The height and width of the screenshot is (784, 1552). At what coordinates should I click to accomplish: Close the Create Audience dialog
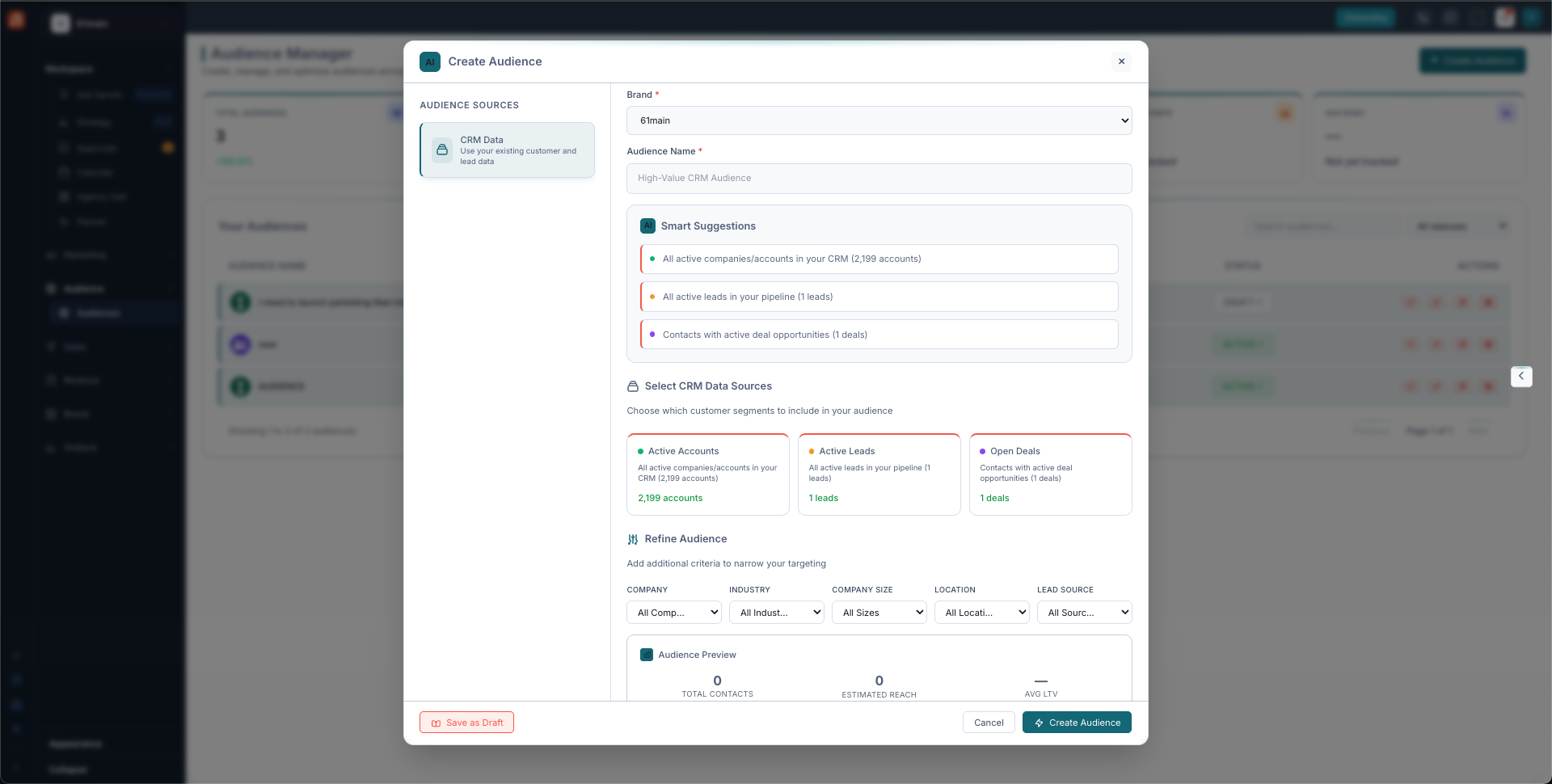(1121, 61)
